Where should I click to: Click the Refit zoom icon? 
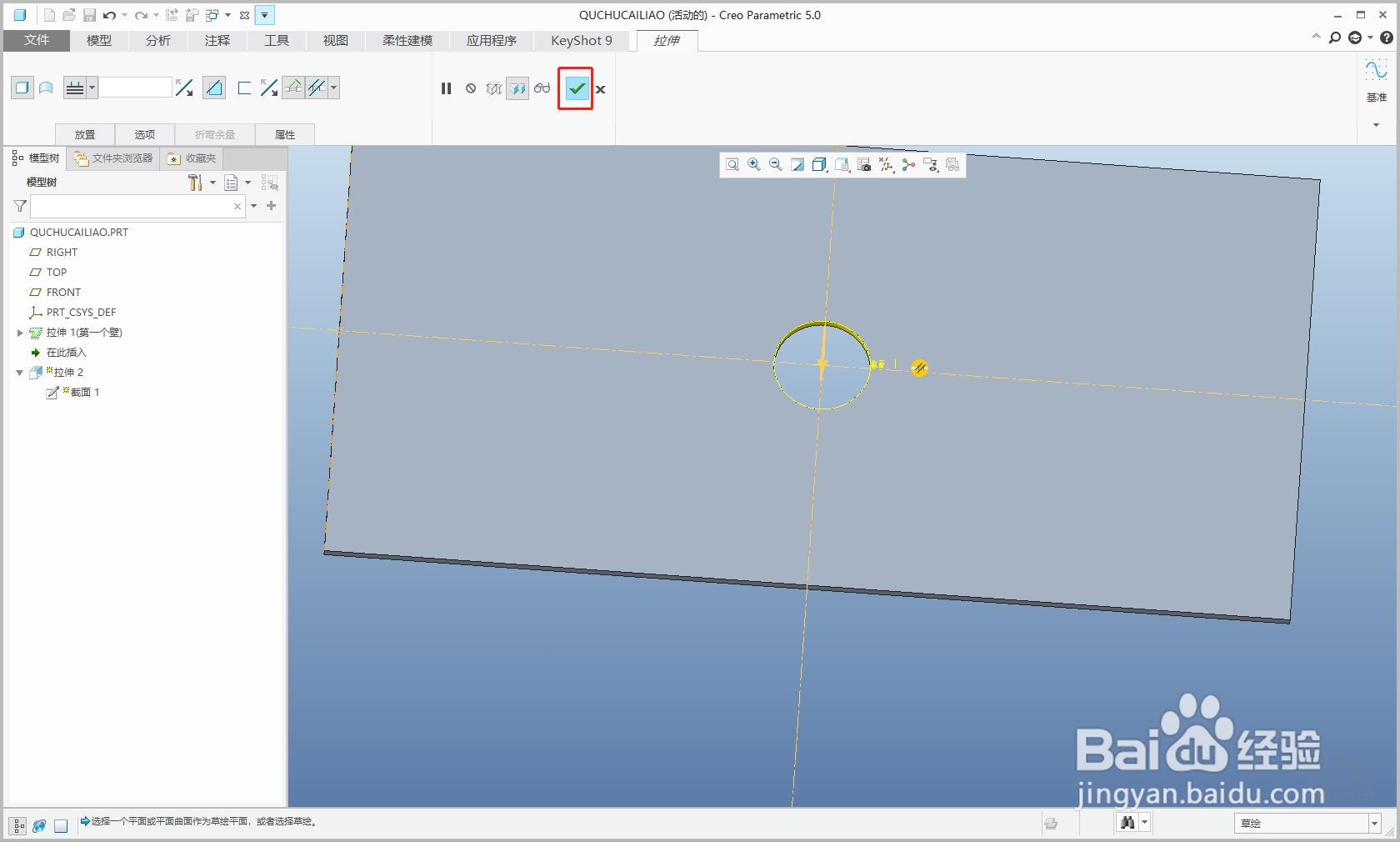point(732,165)
